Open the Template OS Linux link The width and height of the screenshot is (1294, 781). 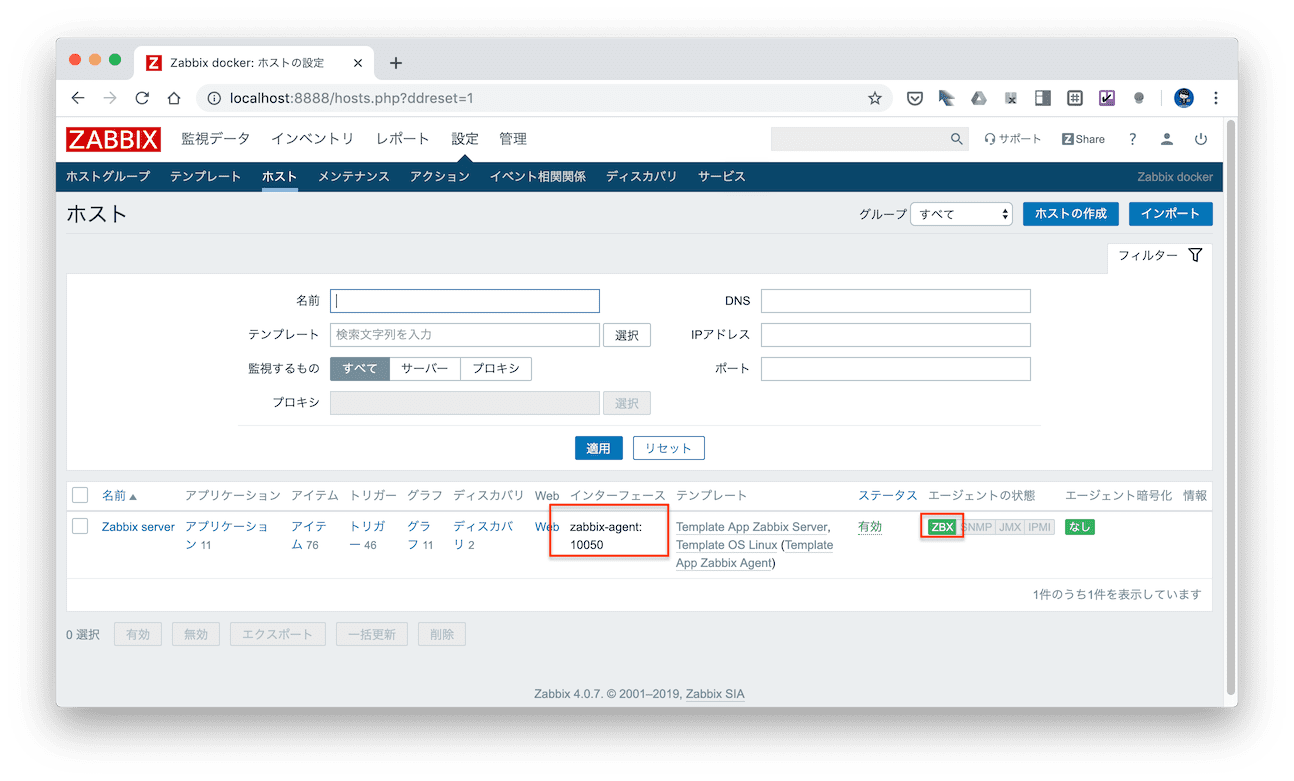726,545
